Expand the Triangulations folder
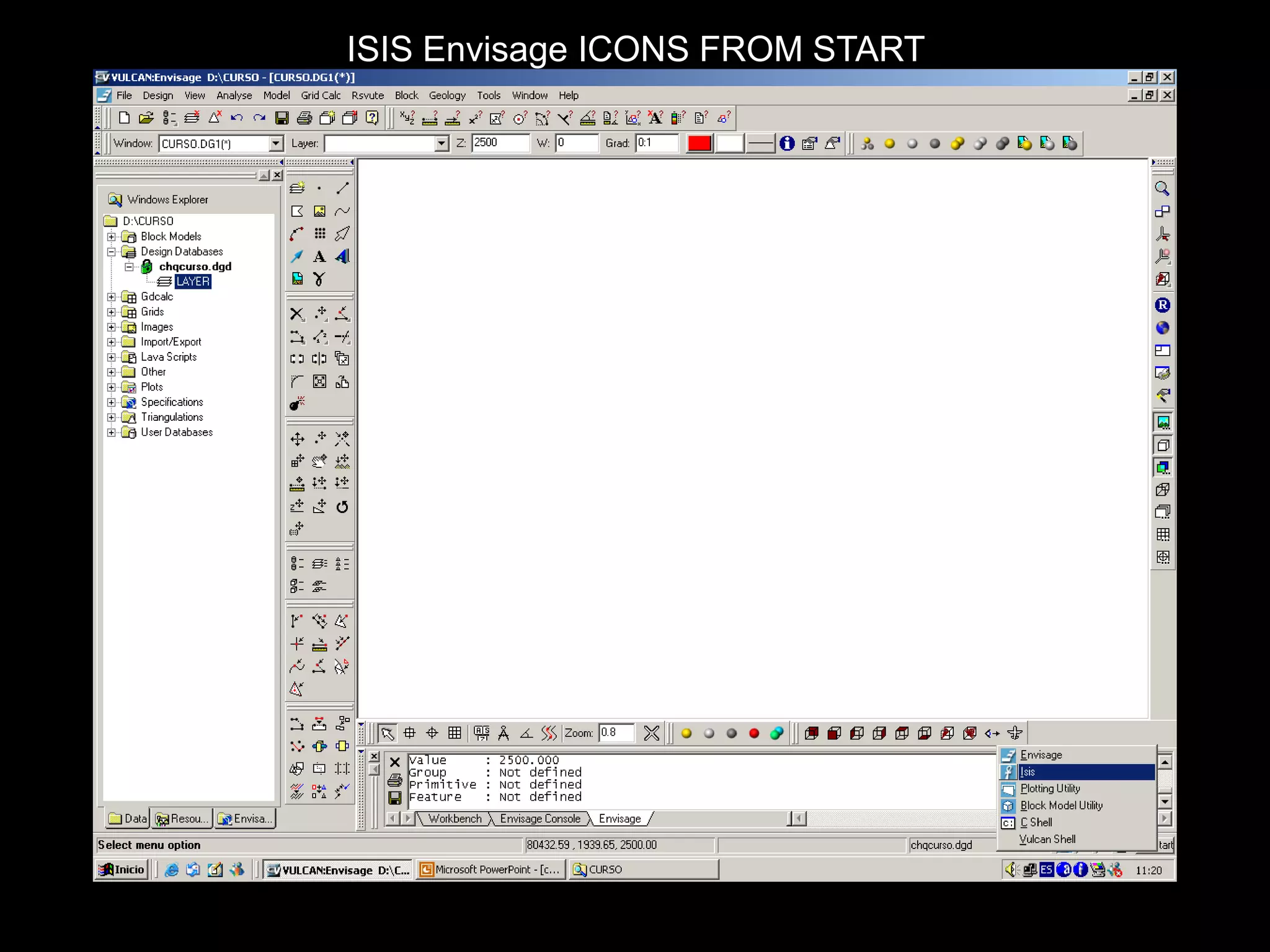Viewport: 1270px width, 952px height. 112,417
